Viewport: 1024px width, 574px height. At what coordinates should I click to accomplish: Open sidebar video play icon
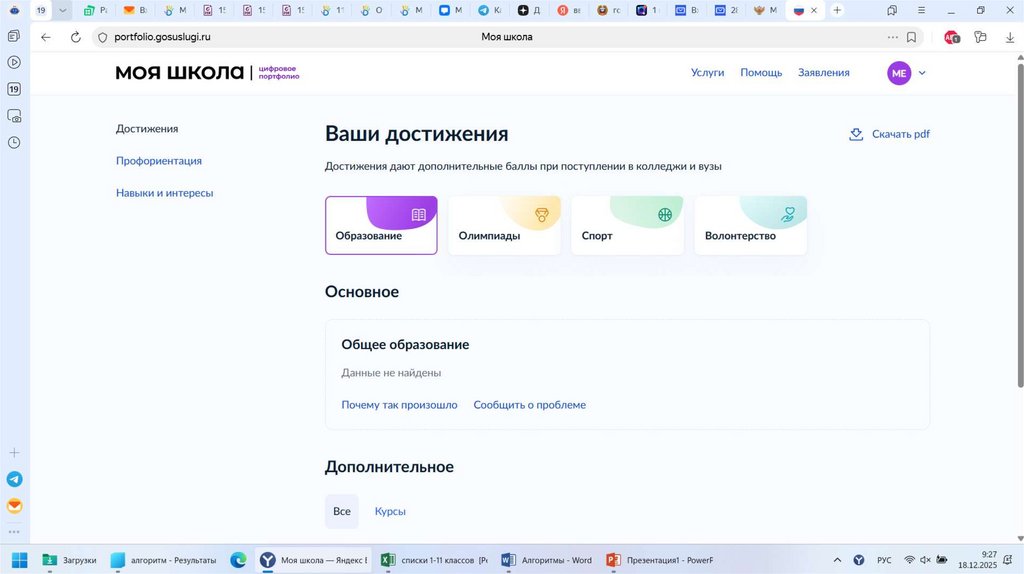14,62
